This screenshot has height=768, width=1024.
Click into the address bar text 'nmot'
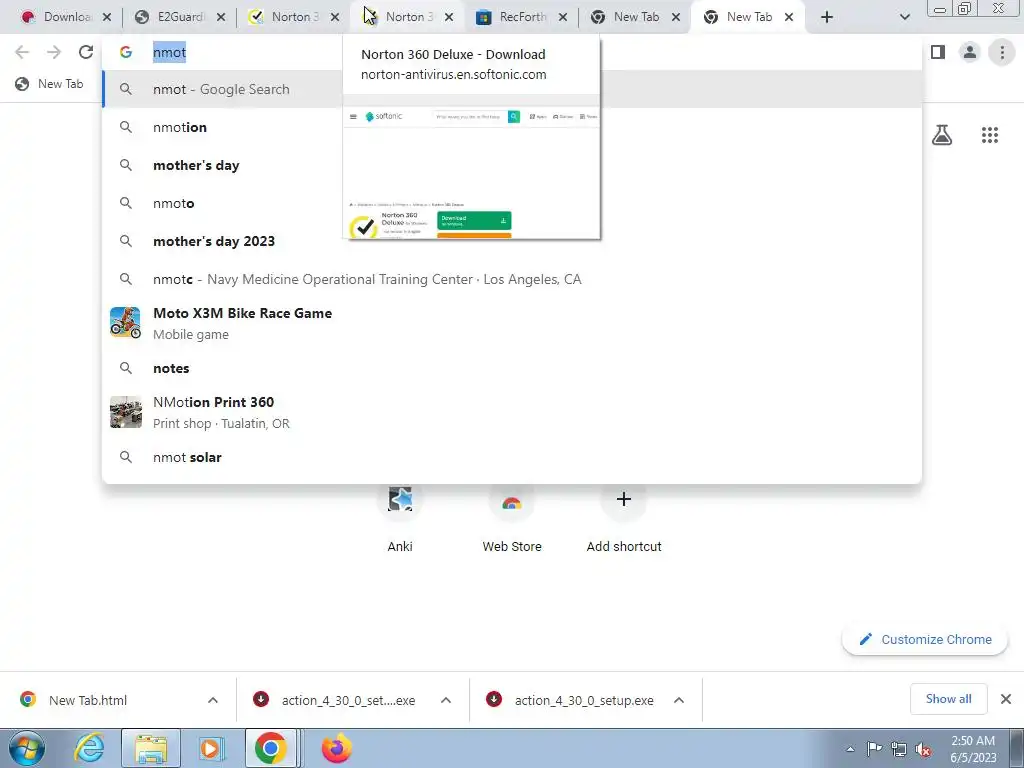169,52
